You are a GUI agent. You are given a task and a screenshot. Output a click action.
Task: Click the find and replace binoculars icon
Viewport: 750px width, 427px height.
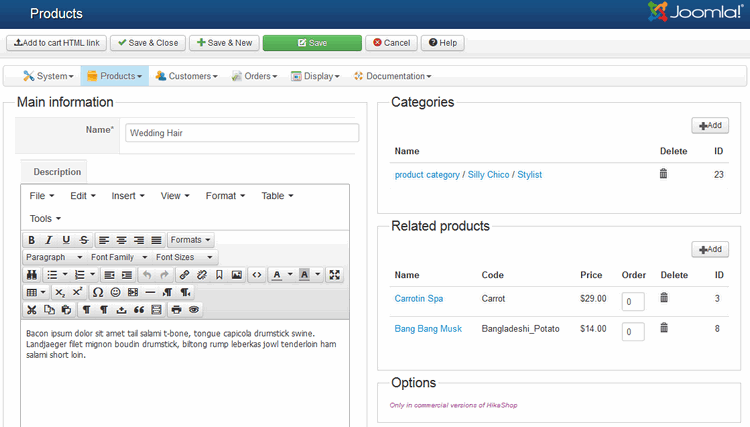click(x=32, y=274)
